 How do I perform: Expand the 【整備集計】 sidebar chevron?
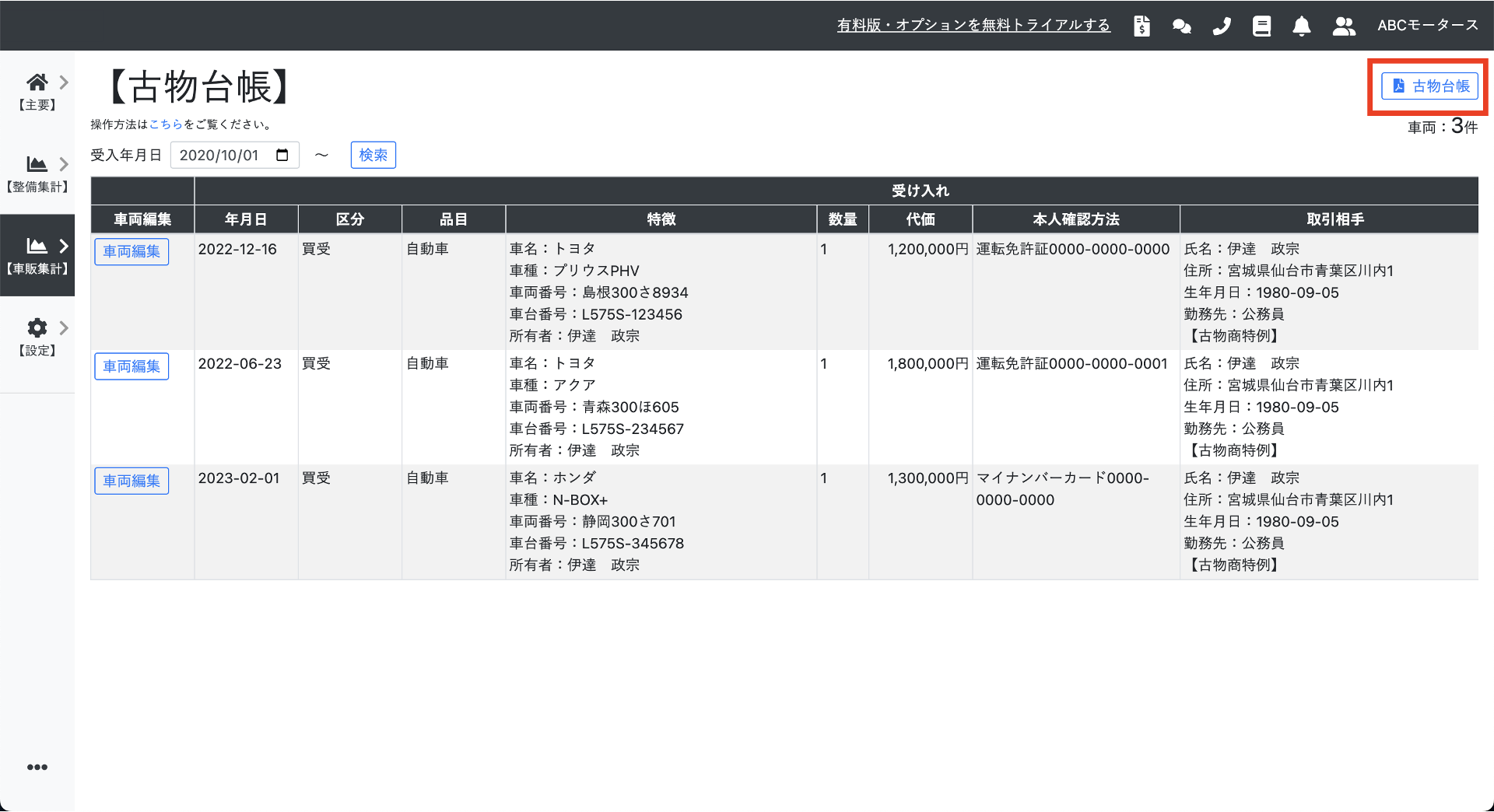[x=64, y=164]
